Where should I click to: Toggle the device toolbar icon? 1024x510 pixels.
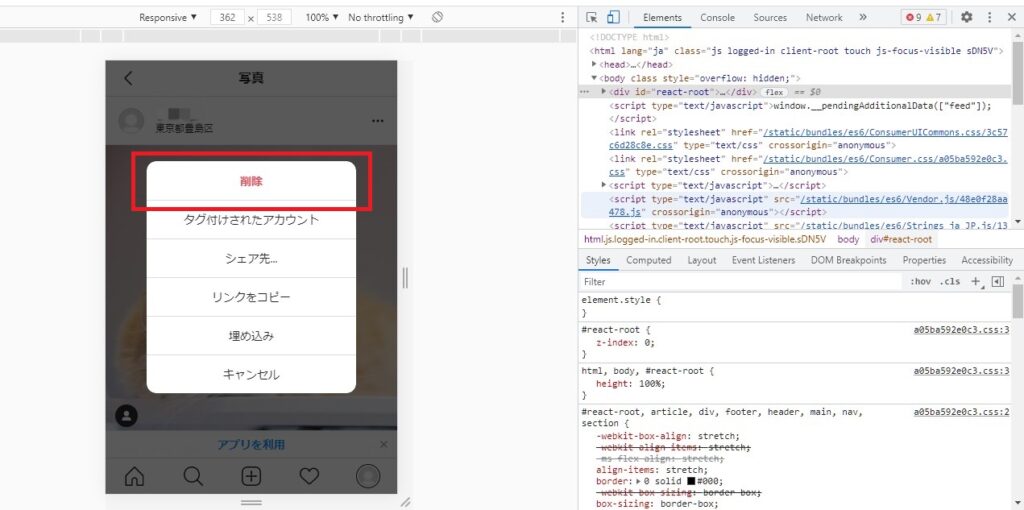point(613,18)
